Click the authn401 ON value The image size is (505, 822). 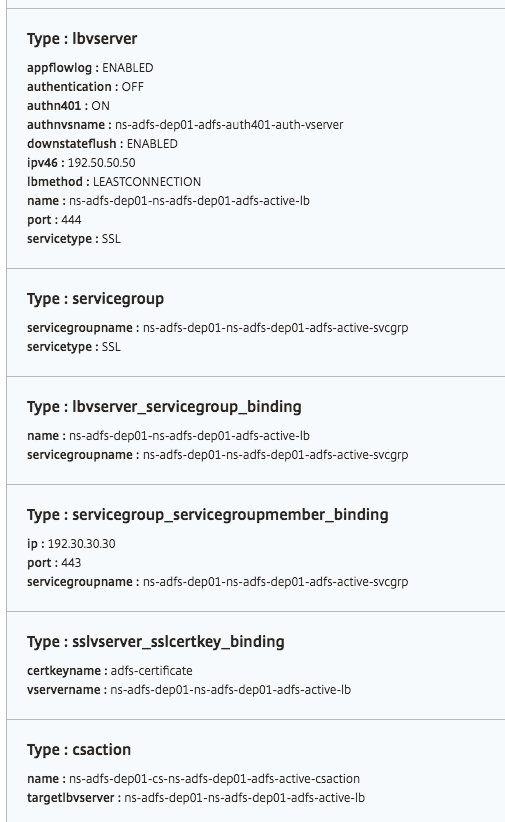point(100,106)
